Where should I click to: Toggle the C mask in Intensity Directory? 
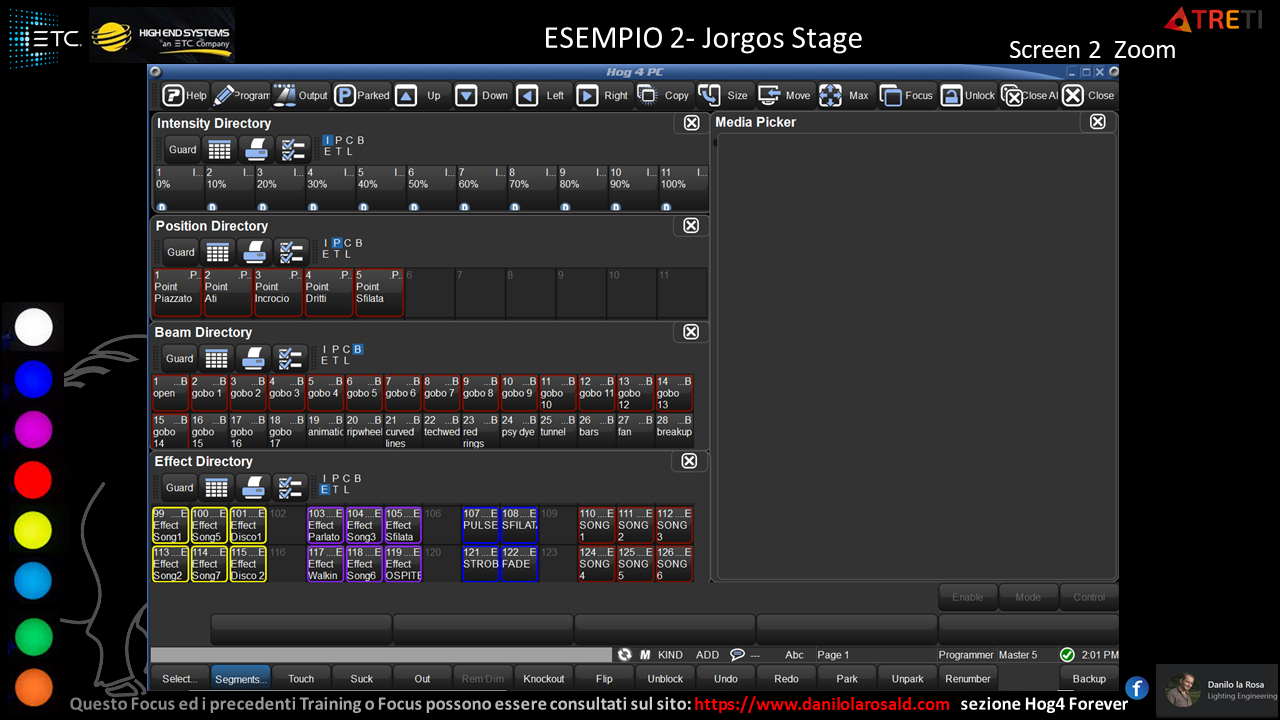coord(349,141)
